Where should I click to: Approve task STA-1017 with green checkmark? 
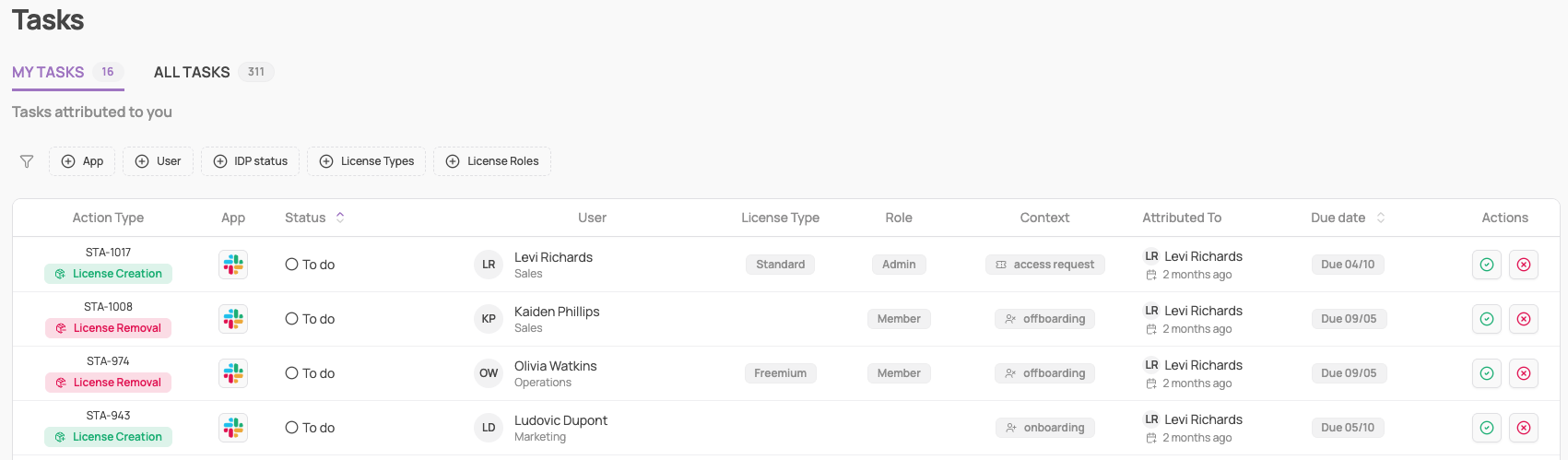[1486, 265]
